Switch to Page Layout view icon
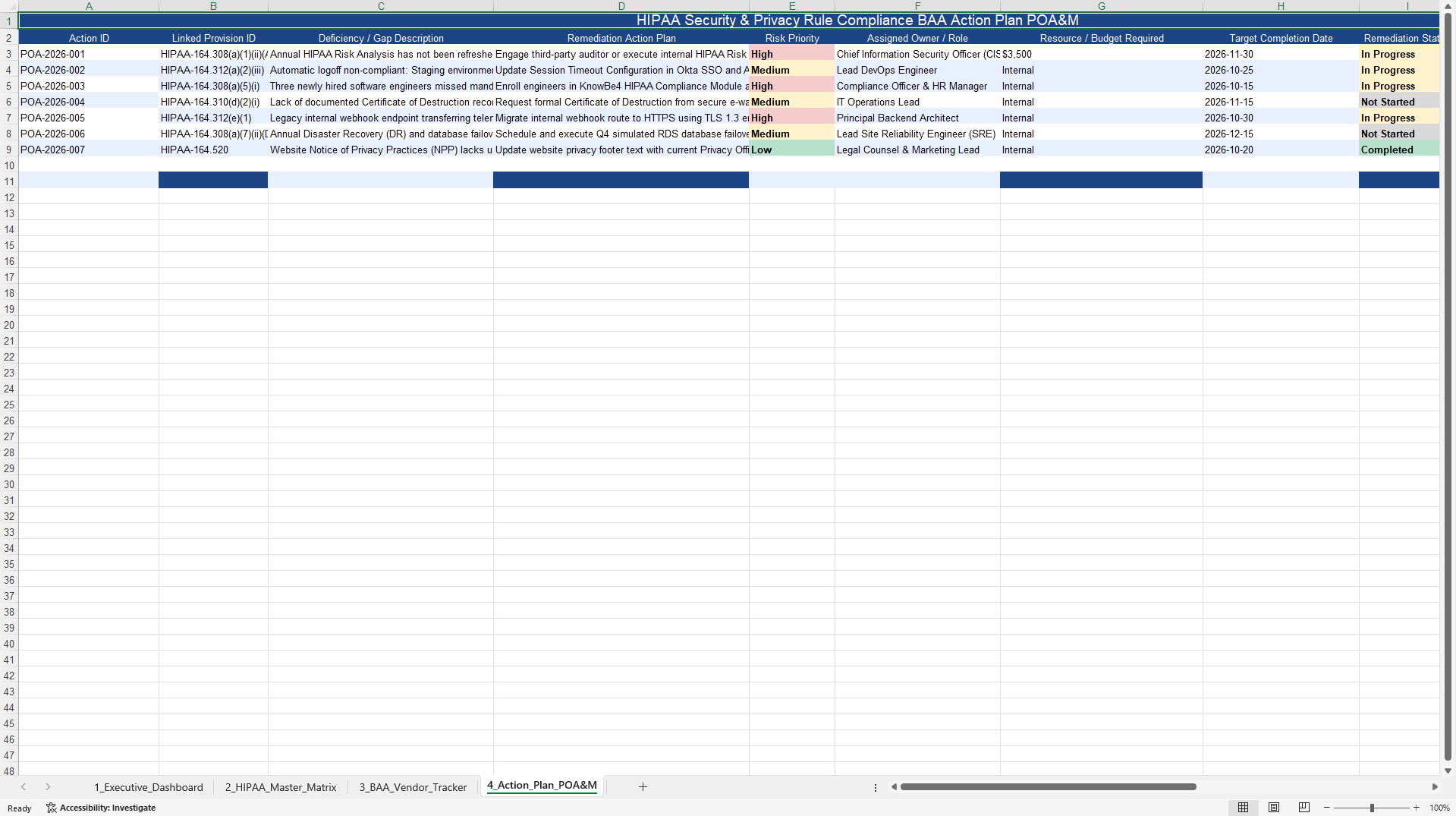Screen dimensions: 1456x816 tap(1274, 808)
